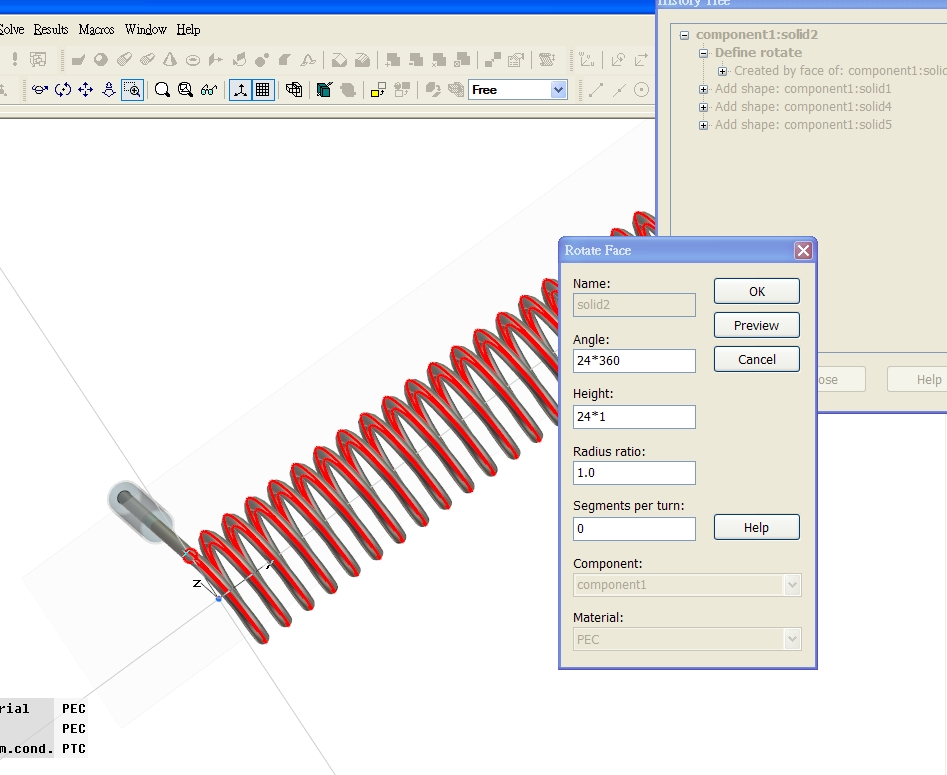Viewport: 947px width, 775px height.
Task: Close the Rotate Face dialog
Action: (803, 250)
